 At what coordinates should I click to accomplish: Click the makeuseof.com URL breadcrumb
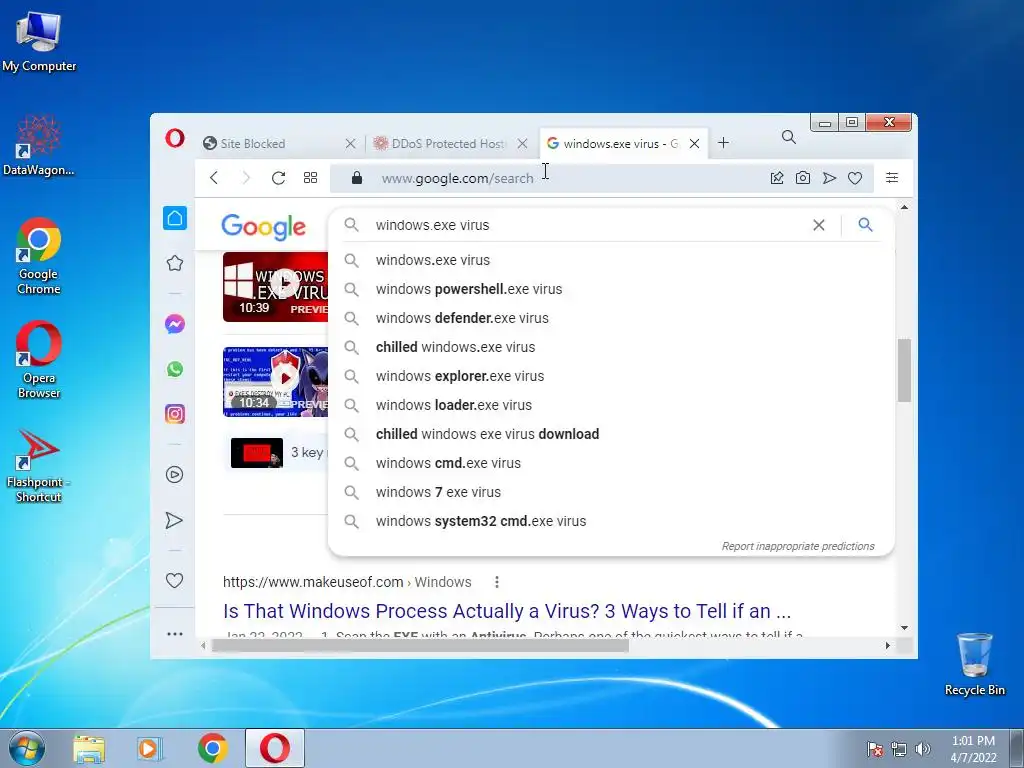coord(347,582)
